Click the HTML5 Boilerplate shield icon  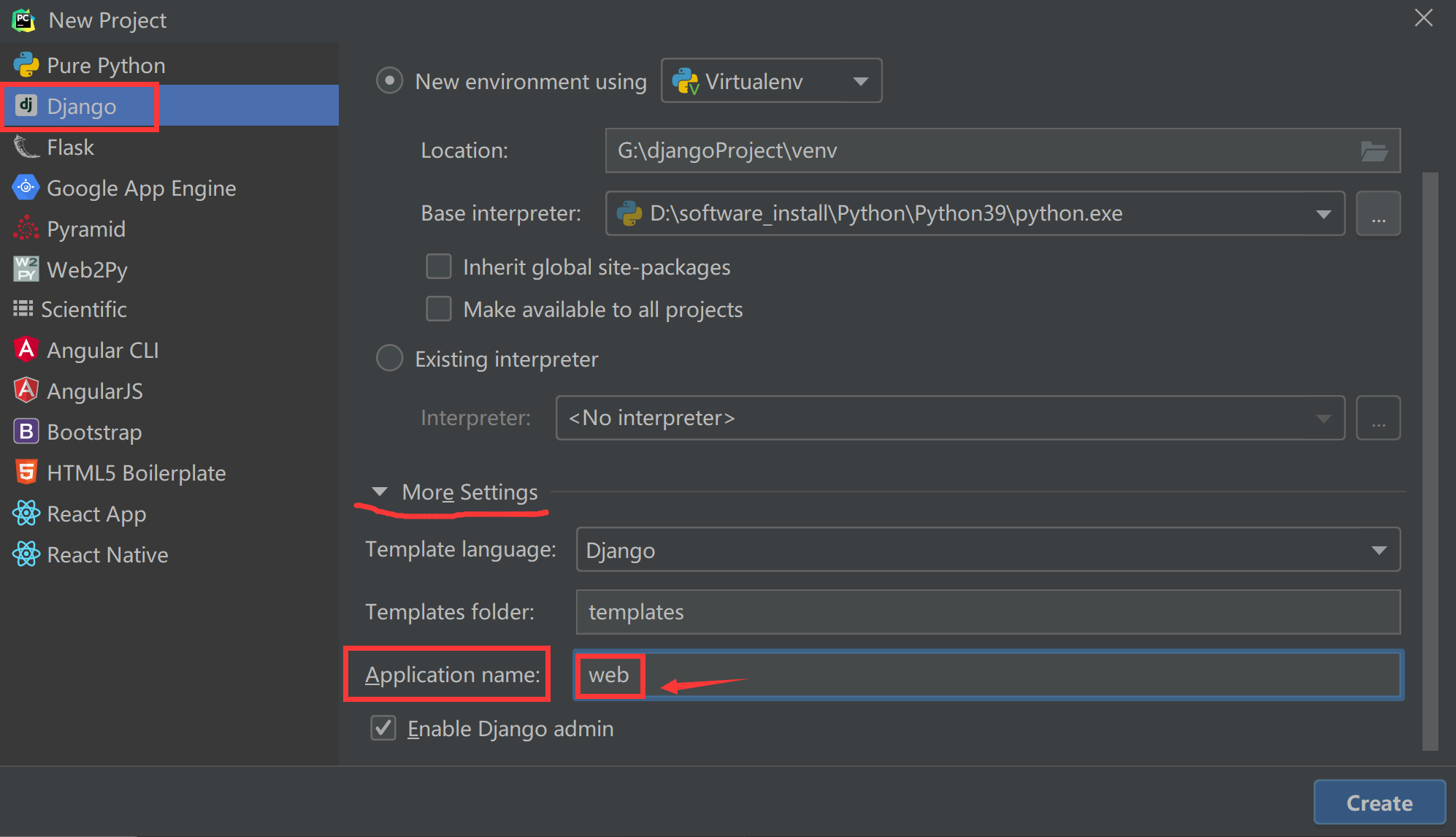[26, 473]
